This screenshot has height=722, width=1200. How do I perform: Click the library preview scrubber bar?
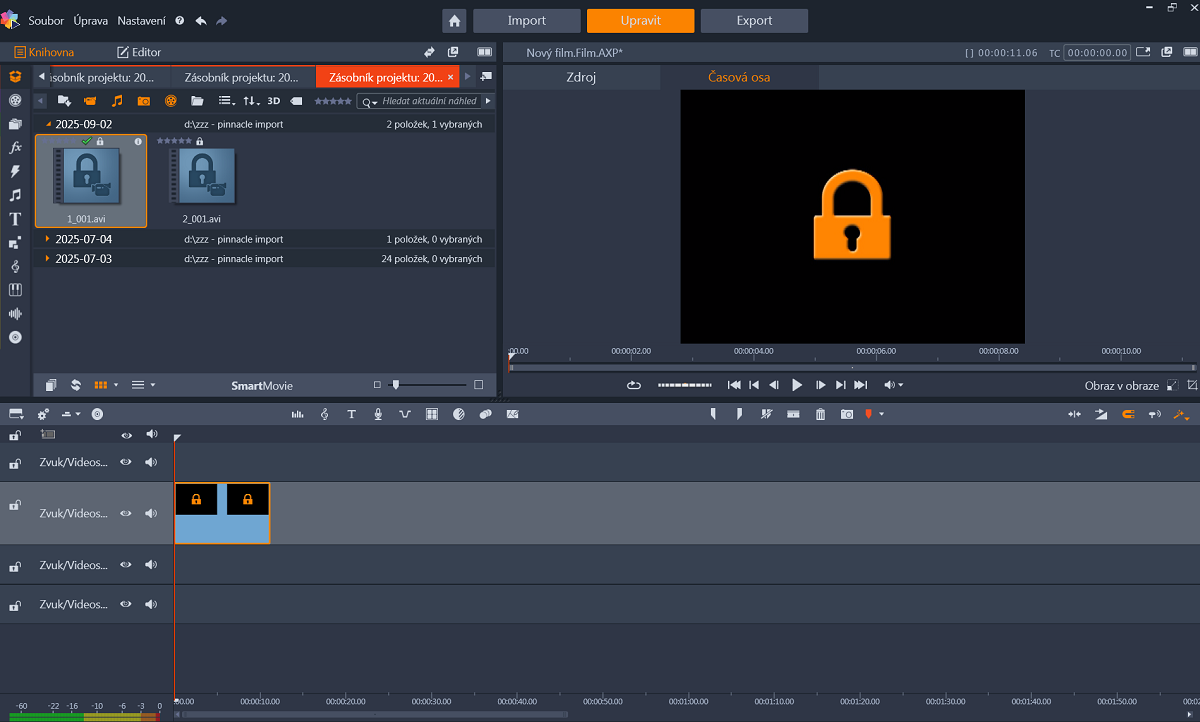tap(852, 368)
